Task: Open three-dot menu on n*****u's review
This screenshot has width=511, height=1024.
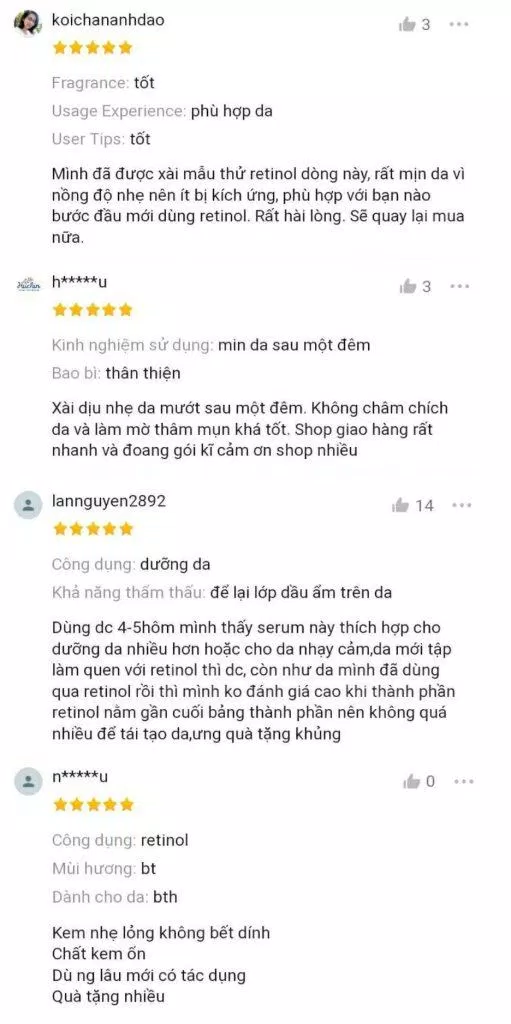Action: pyautogui.click(x=463, y=781)
